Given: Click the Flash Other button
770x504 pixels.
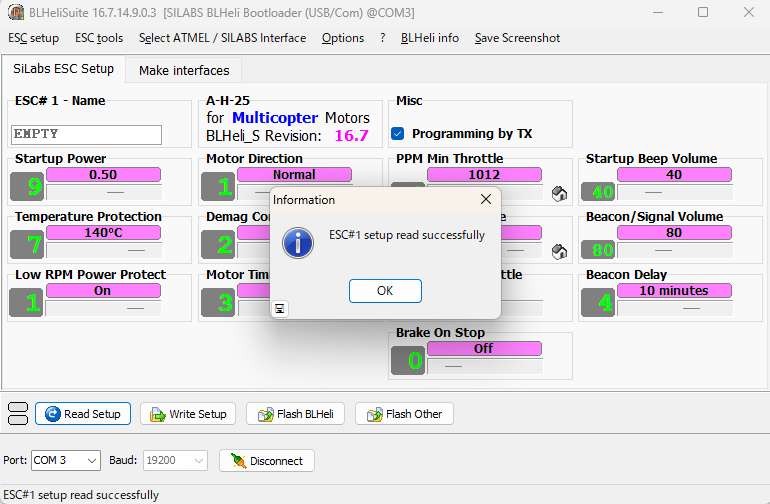Looking at the screenshot, I should [x=404, y=414].
